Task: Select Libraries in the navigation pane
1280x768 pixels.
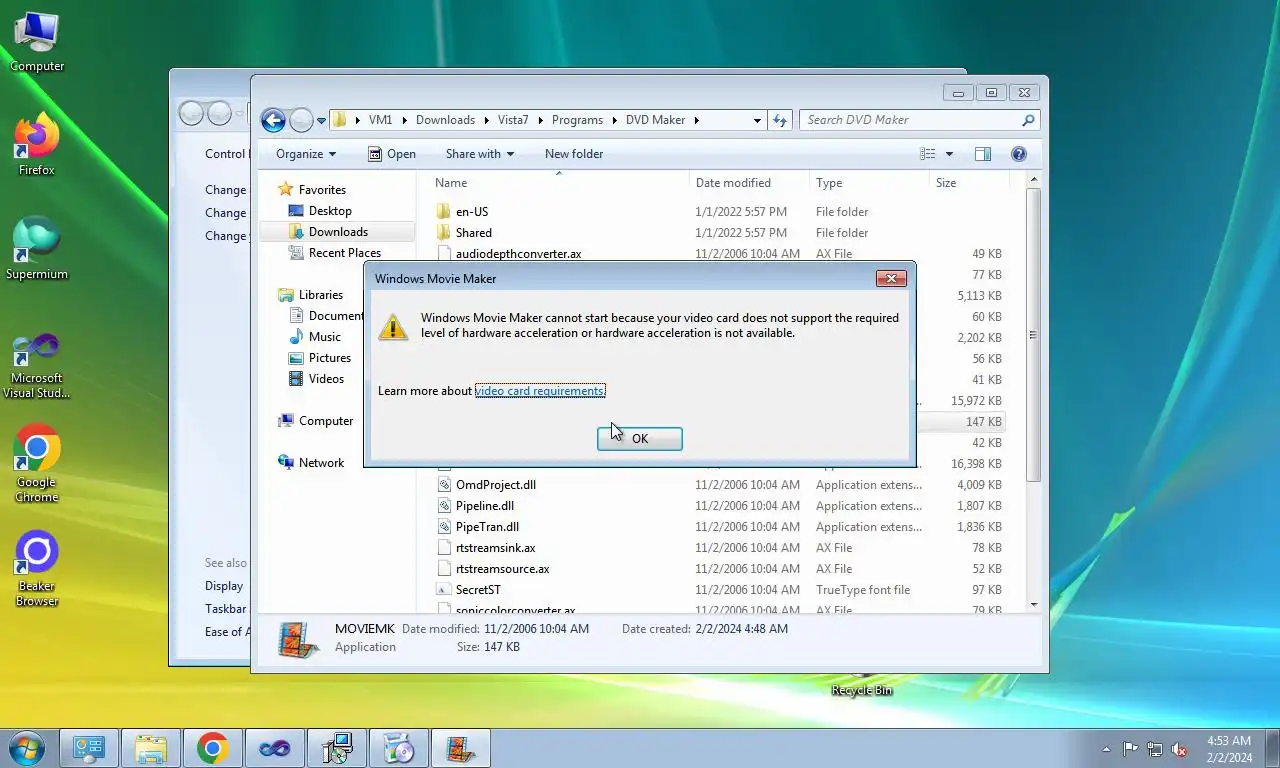Action: coord(311,295)
